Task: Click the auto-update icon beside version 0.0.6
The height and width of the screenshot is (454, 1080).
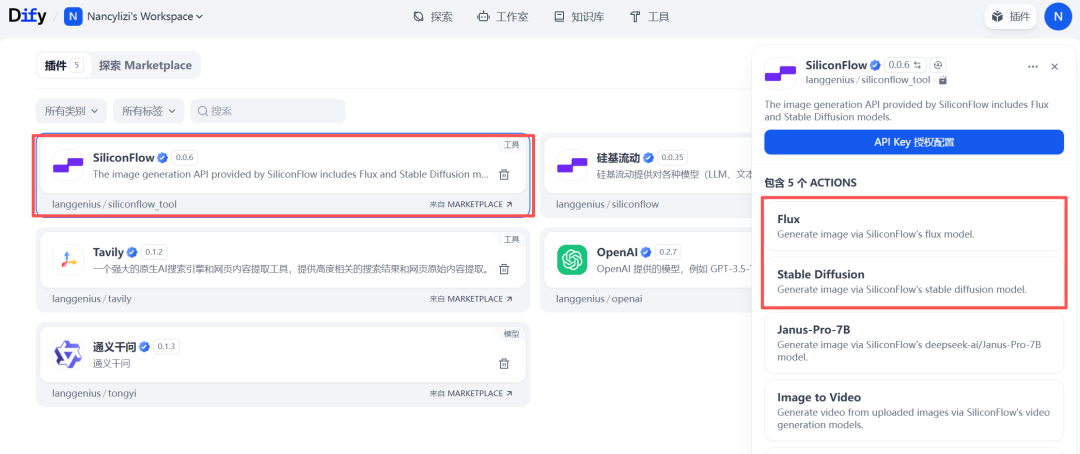Action: click(937, 65)
